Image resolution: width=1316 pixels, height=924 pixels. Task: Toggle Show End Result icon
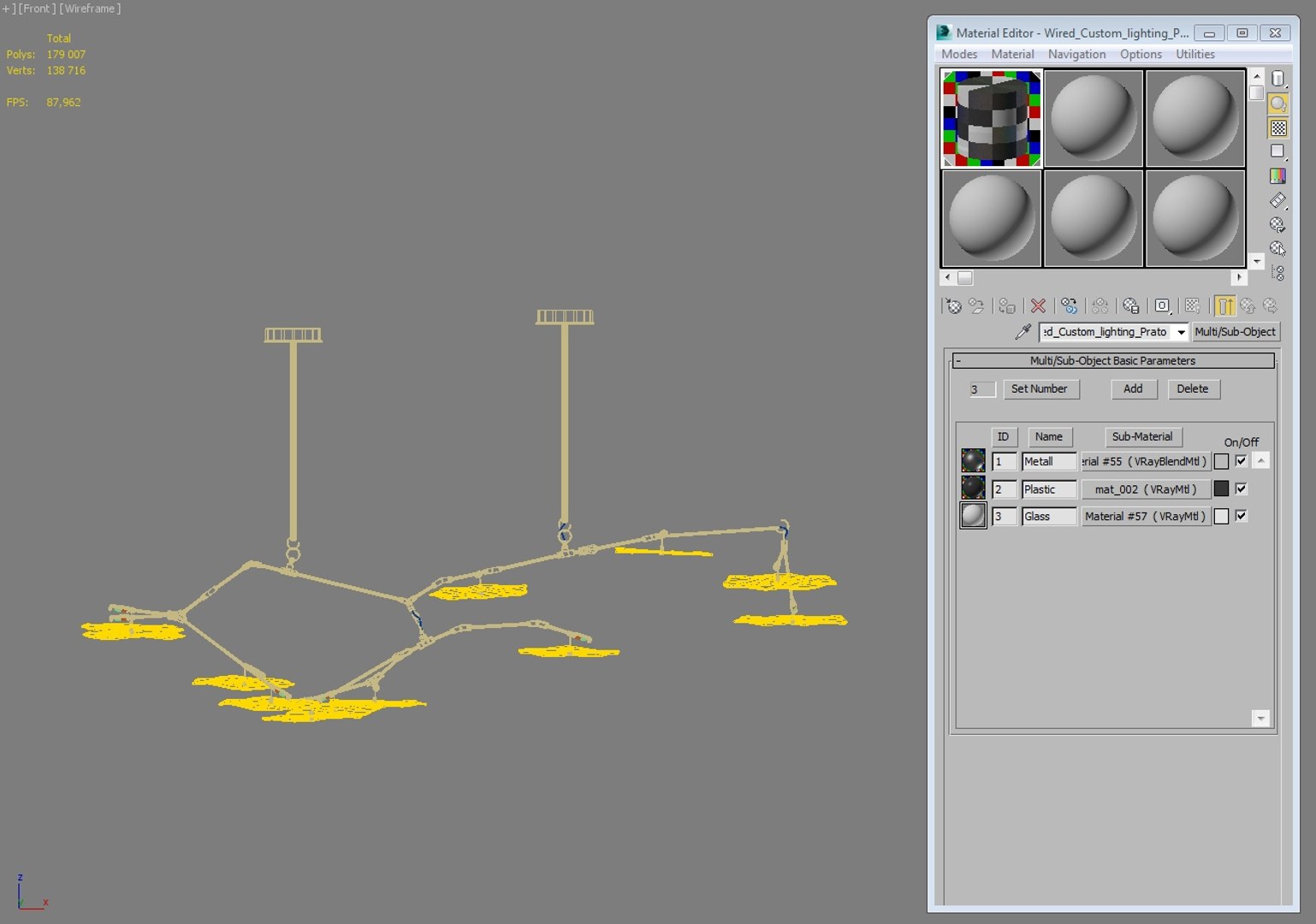coord(1225,305)
